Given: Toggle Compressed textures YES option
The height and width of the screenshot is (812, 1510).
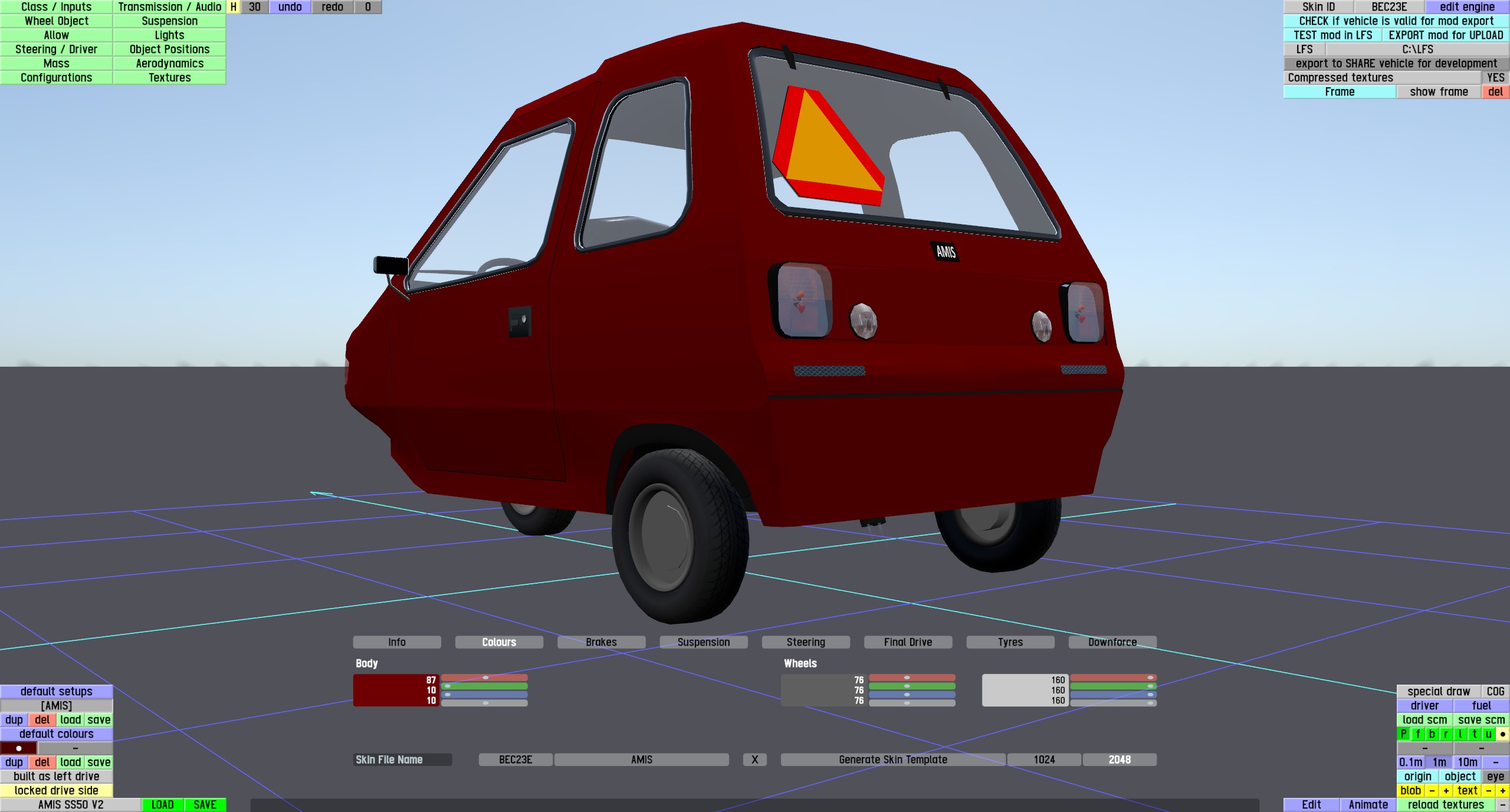Looking at the screenshot, I should click(x=1495, y=78).
